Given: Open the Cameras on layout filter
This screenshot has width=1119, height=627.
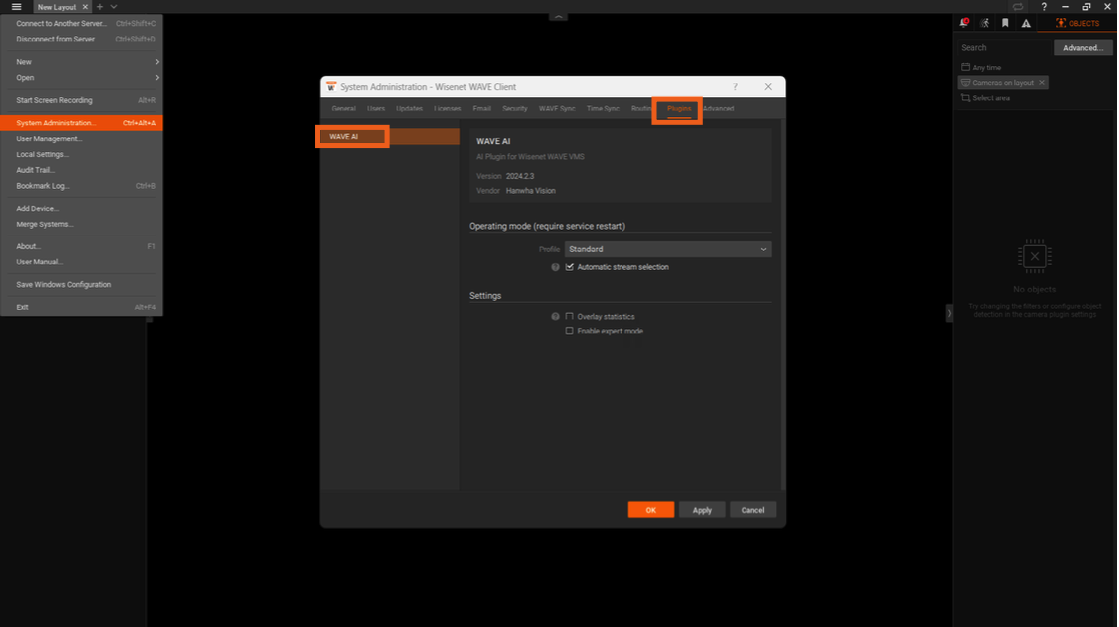Looking at the screenshot, I should click(x=997, y=83).
